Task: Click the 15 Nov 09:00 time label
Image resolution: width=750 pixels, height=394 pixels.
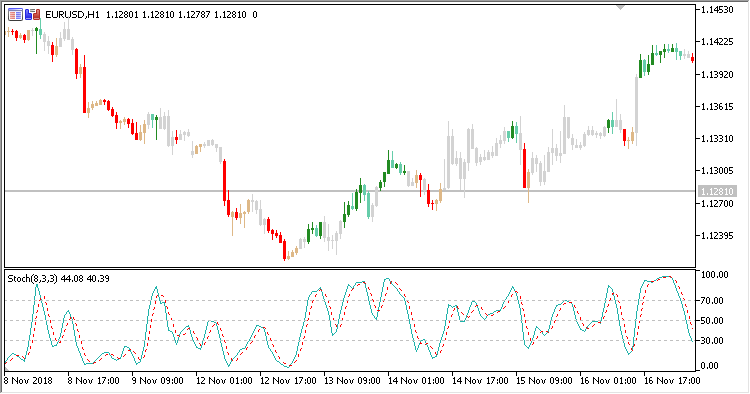Action: (x=544, y=381)
